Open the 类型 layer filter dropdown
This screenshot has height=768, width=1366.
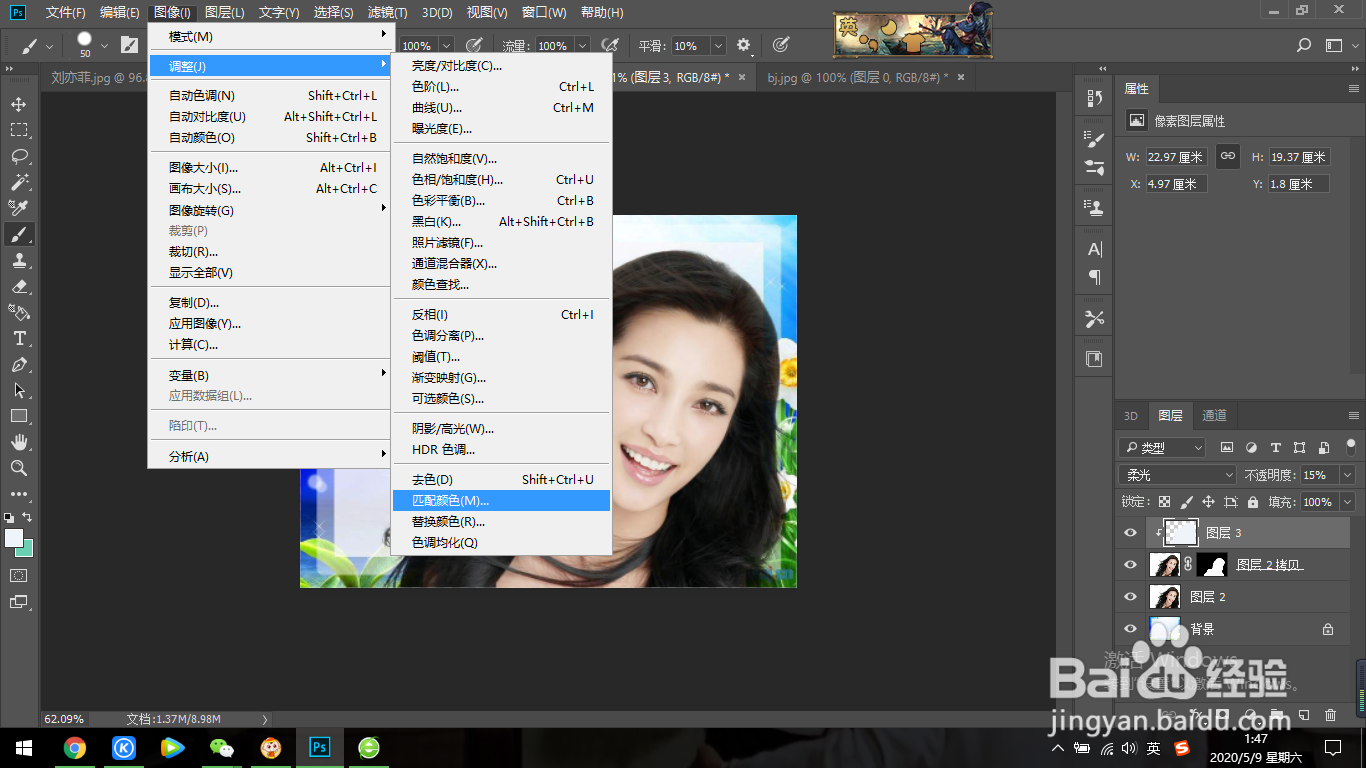[1161, 448]
